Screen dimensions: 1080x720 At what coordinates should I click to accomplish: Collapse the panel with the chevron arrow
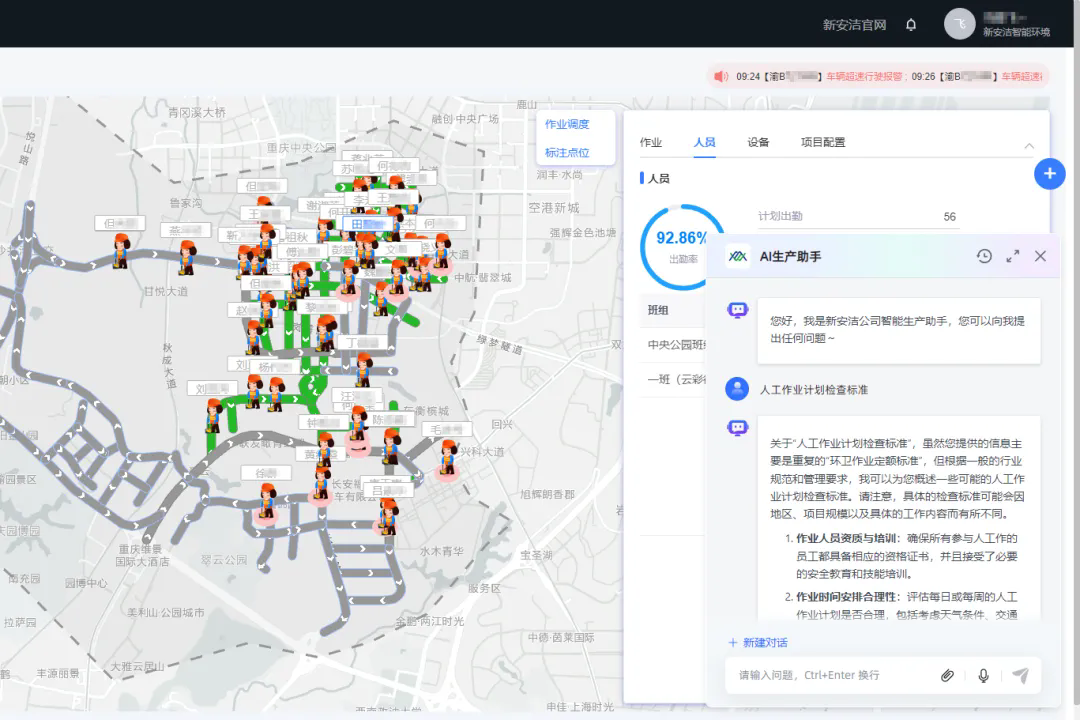(1029, 146)
